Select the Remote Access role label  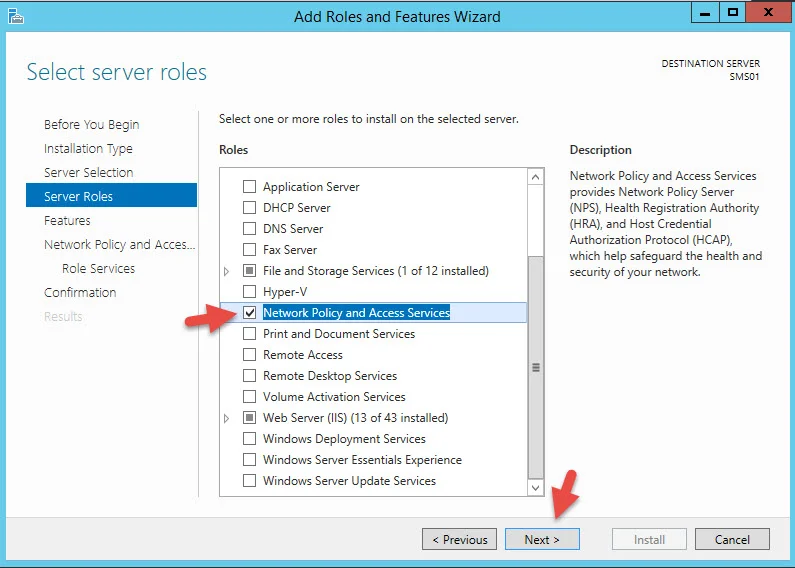[x=303, y=354]
